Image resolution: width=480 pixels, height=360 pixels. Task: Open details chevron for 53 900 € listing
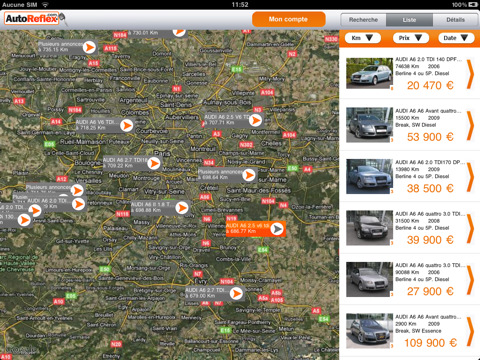coord(471,125)
